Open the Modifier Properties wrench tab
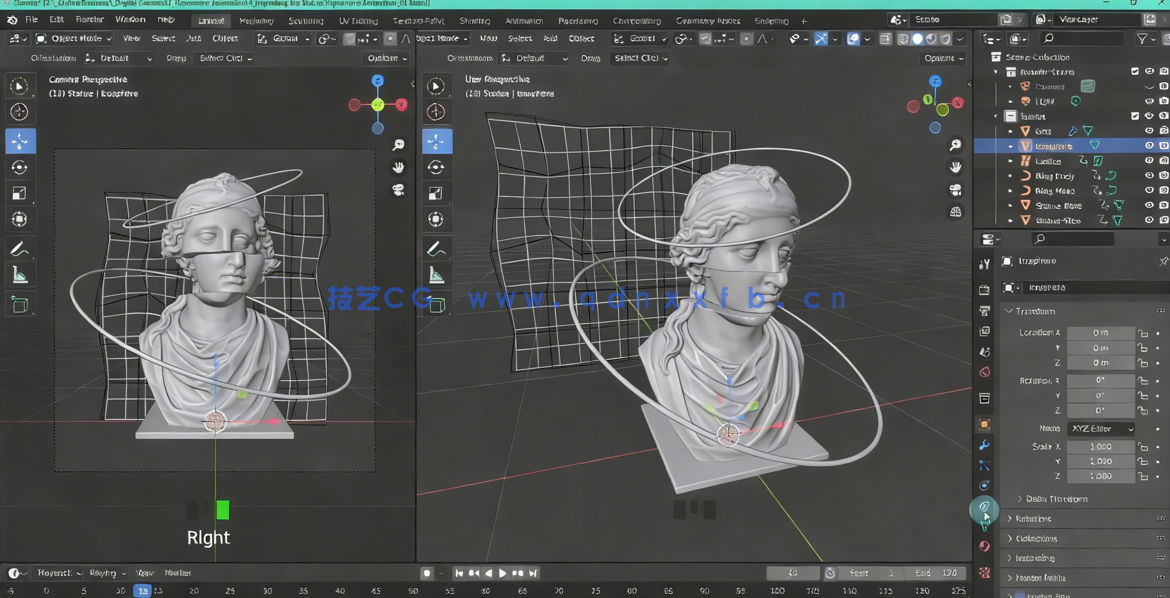The image size is (1170, 598). pyautogui.click(x=985, y=444)
